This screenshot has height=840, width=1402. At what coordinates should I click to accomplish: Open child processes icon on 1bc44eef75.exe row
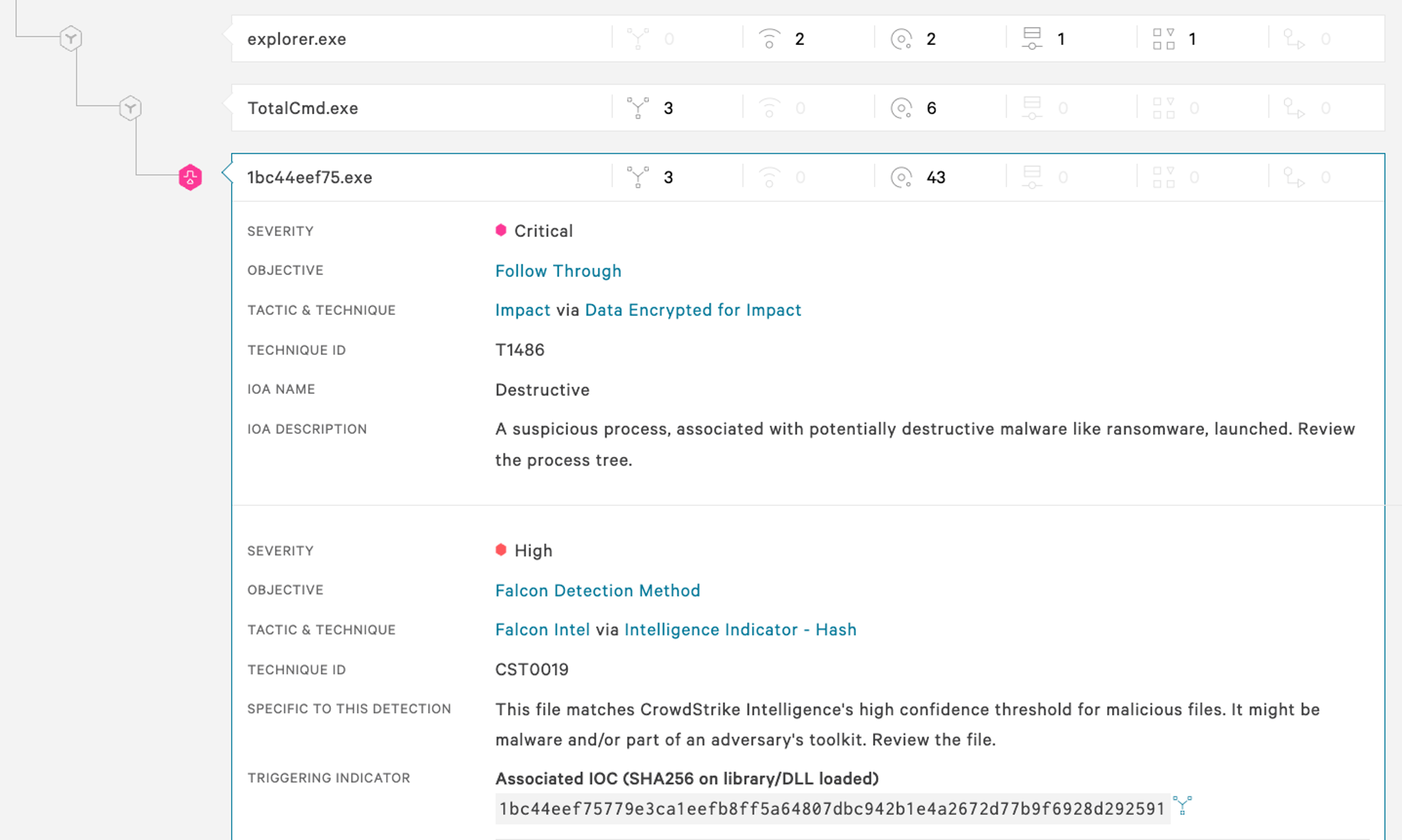[x=638, y=177]
